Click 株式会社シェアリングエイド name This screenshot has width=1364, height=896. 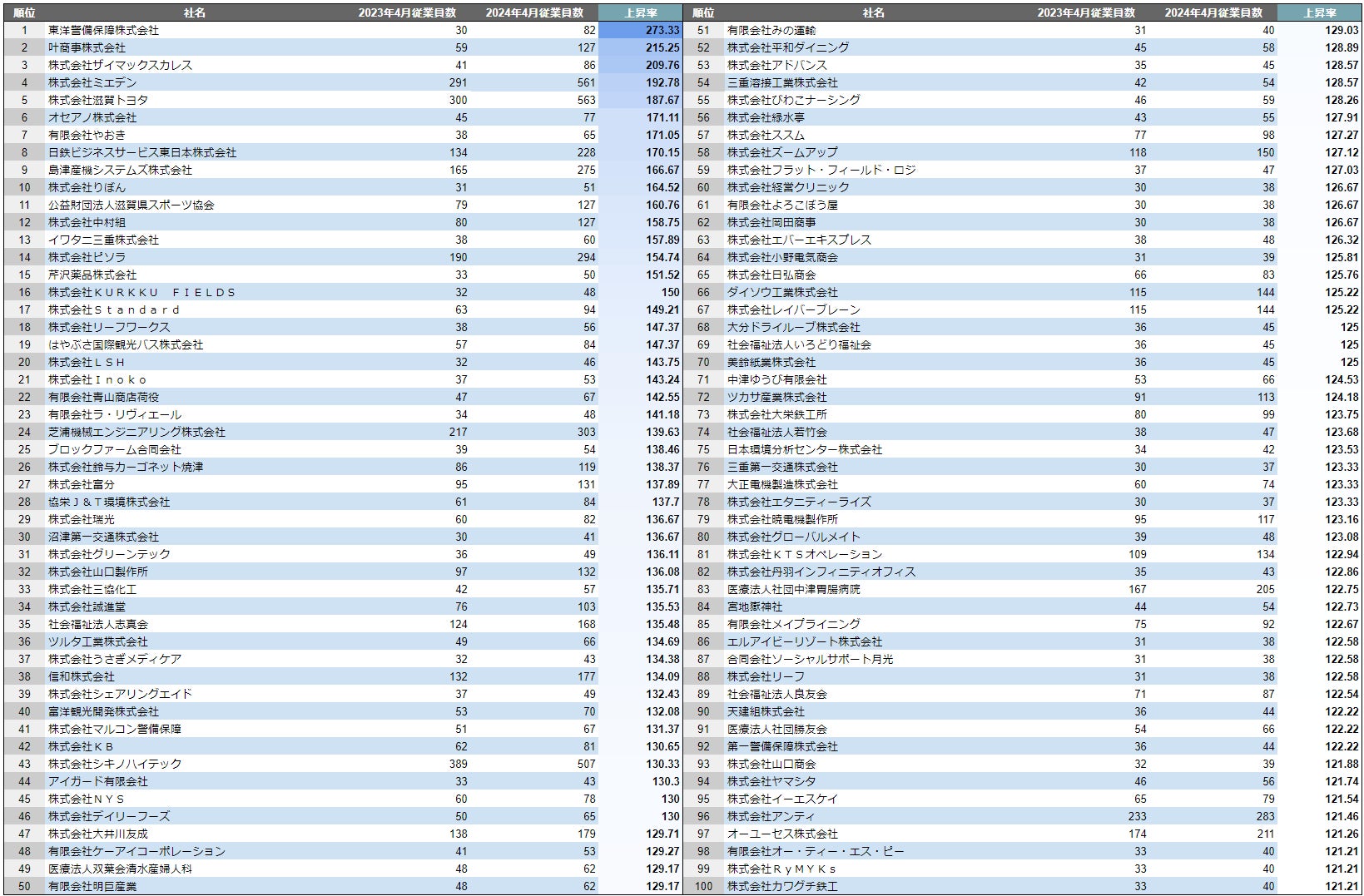(120, 694)
